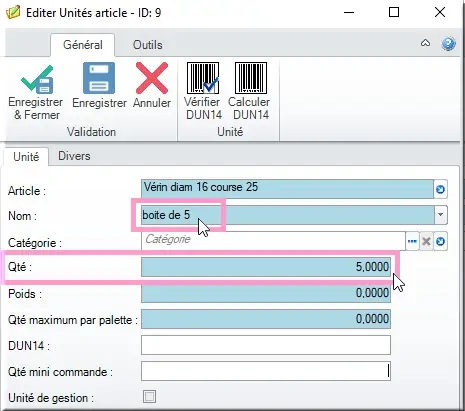
Task: Open the Divers tab
Action: pyautogui.click(x=74, y=156)
